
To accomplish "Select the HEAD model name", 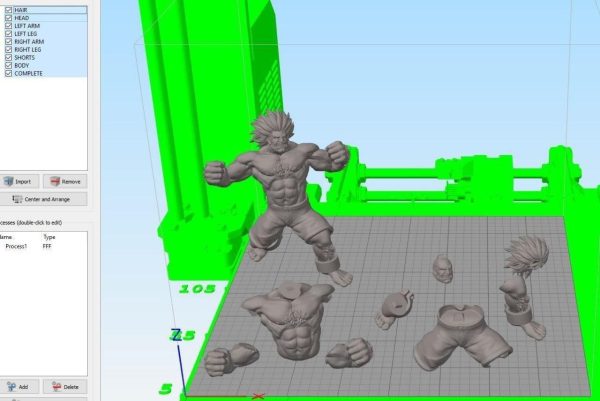I will point(21,18).
